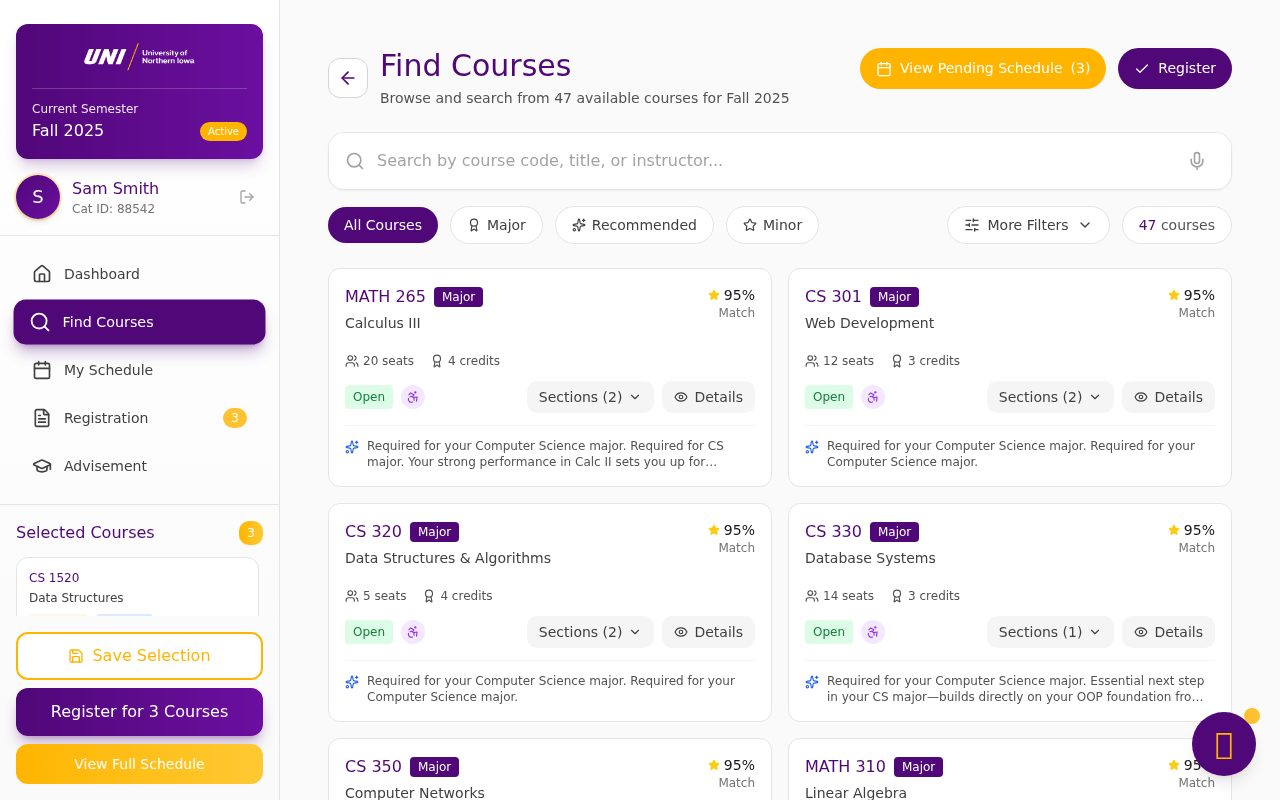Open the More Filters dropdown
Image resolution: width=1280 pixels, height=800 pixels.
(1028, 225)
